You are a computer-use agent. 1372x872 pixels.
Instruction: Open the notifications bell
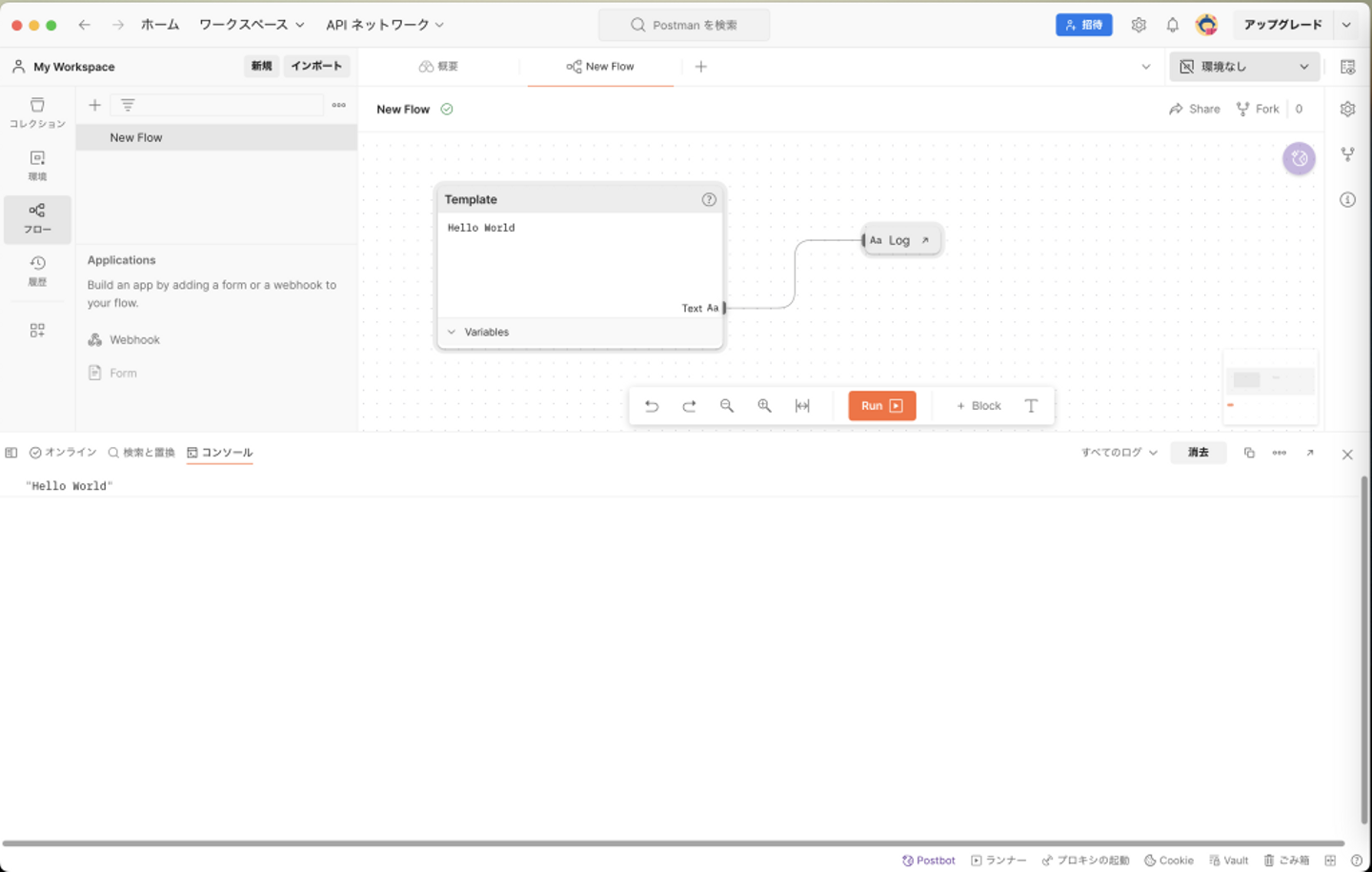(1173, 25)
